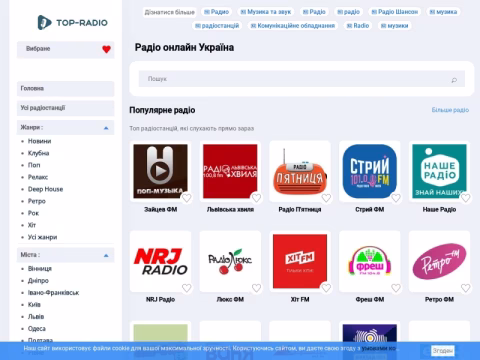Viewport: 480px width, 360px height.
Task: Favorite Хіт FM with its heart
Action: (x=326, y=288)
